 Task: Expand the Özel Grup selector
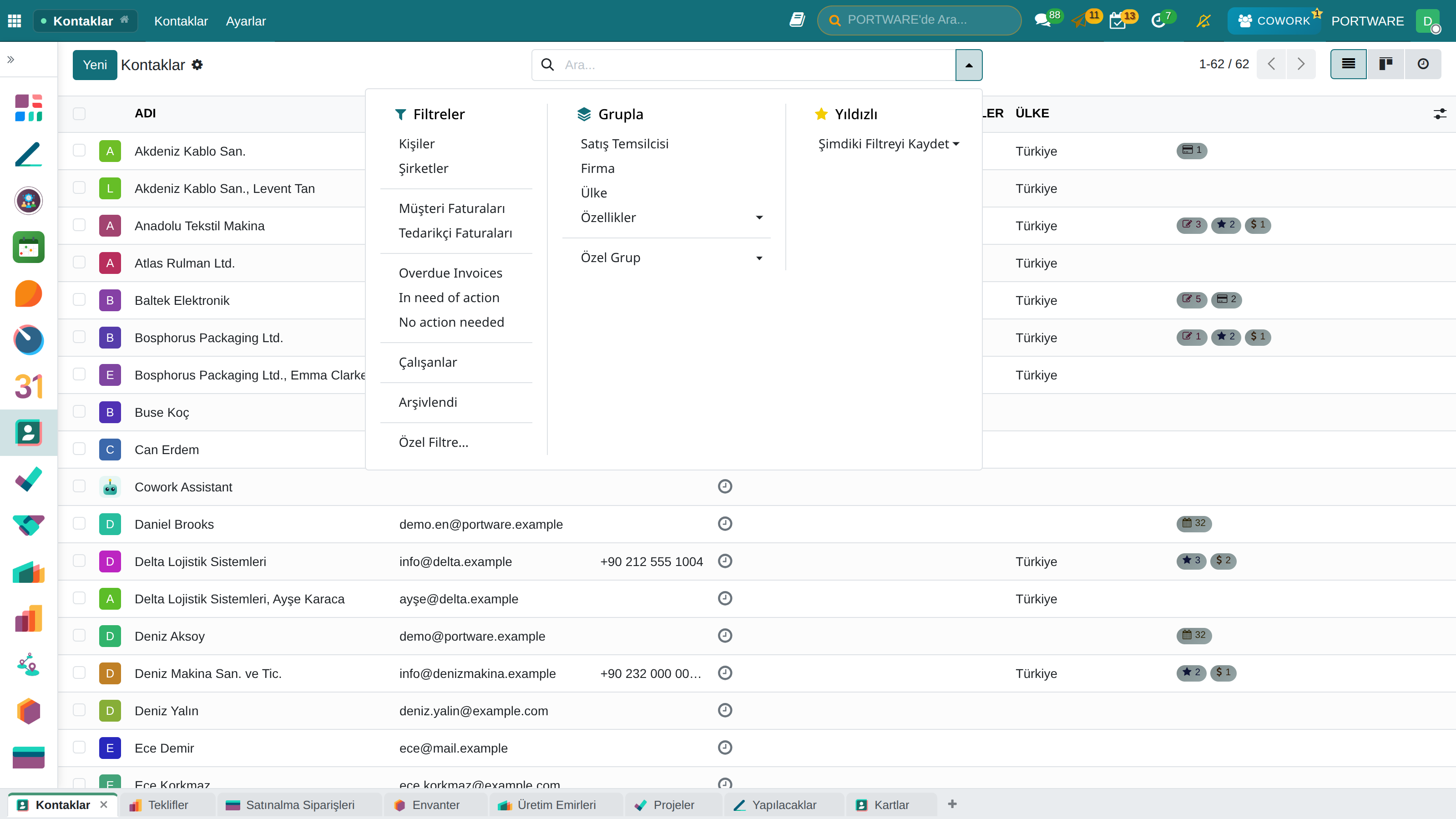[672, 258]
